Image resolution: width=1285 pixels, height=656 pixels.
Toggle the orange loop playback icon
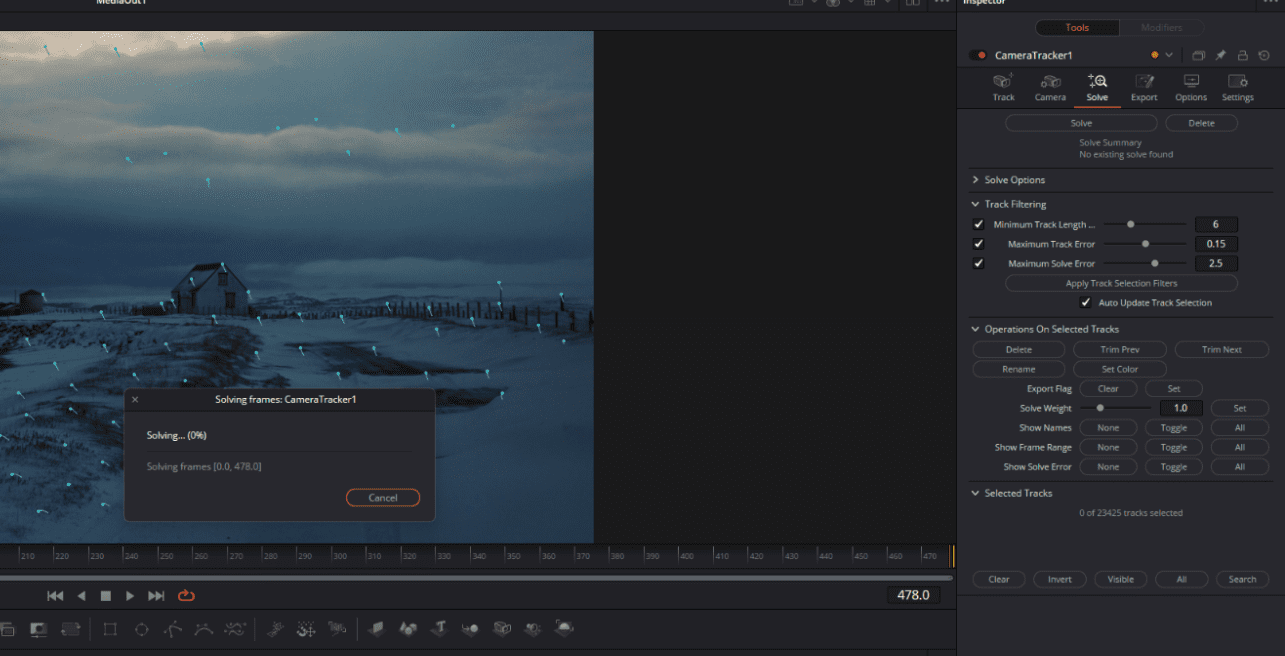pos(186,596)
